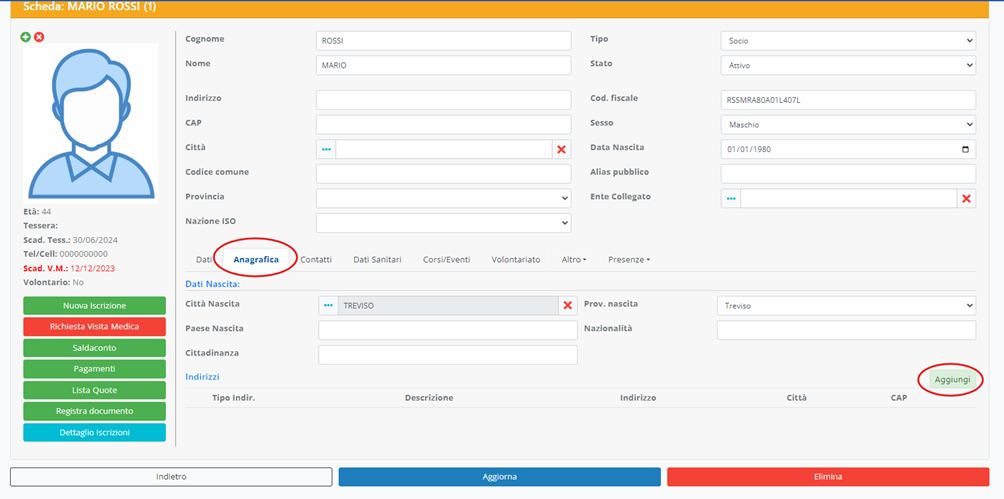Screen dimensions: 1004x499
Task: Open the Città lookup dots button
Action: 327,149
